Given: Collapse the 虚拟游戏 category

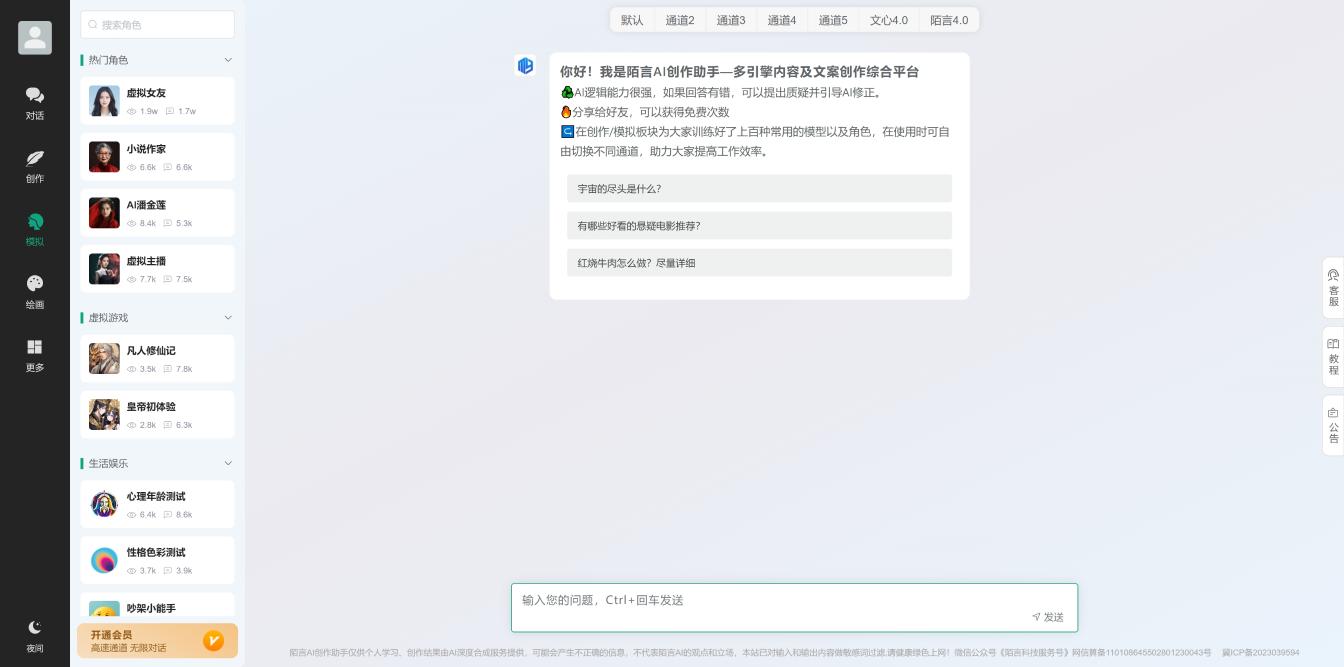Looking at the screenshot, I should (228, 318).
